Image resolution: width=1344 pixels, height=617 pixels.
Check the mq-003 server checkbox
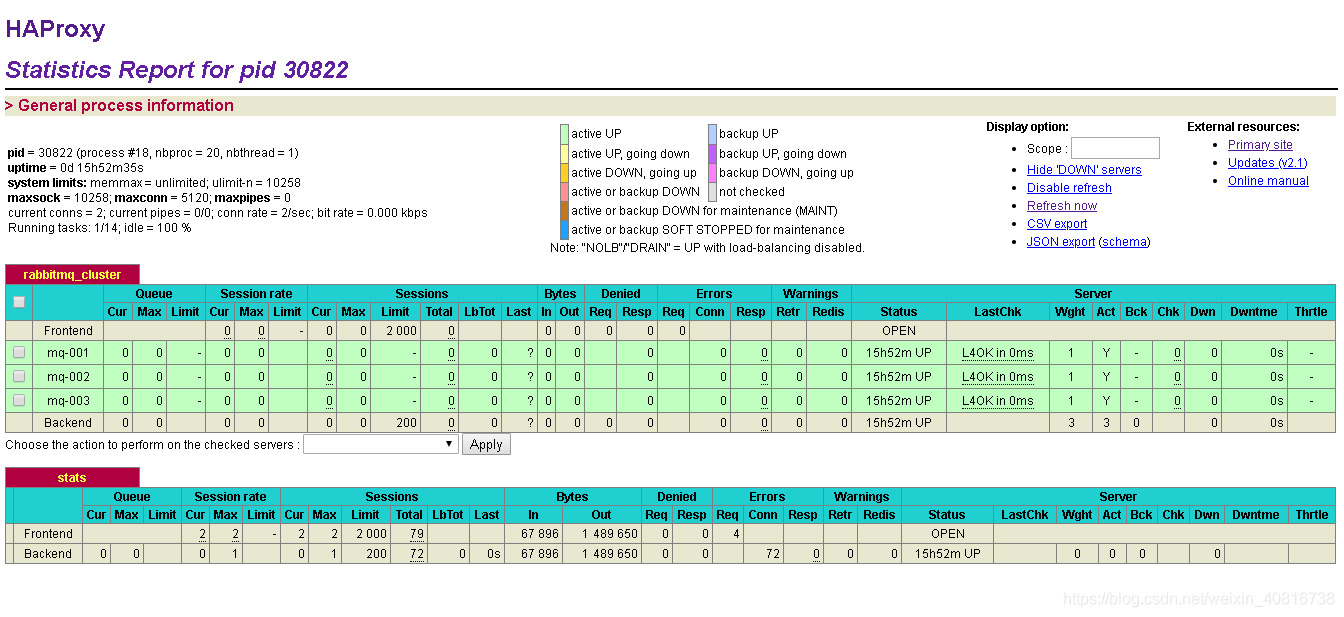(x=19, y=400)
